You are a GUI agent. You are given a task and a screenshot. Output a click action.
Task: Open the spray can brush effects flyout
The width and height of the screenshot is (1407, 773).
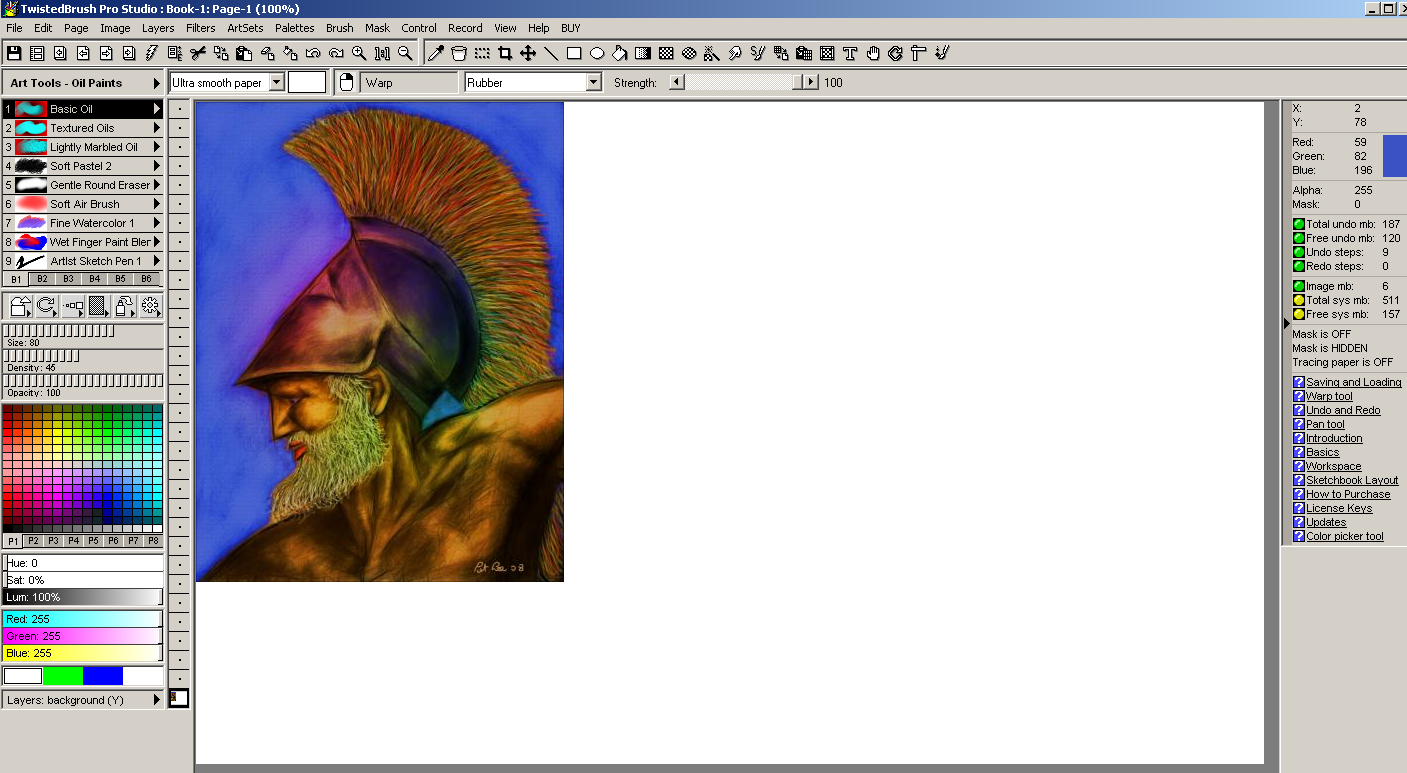point(125,306)
